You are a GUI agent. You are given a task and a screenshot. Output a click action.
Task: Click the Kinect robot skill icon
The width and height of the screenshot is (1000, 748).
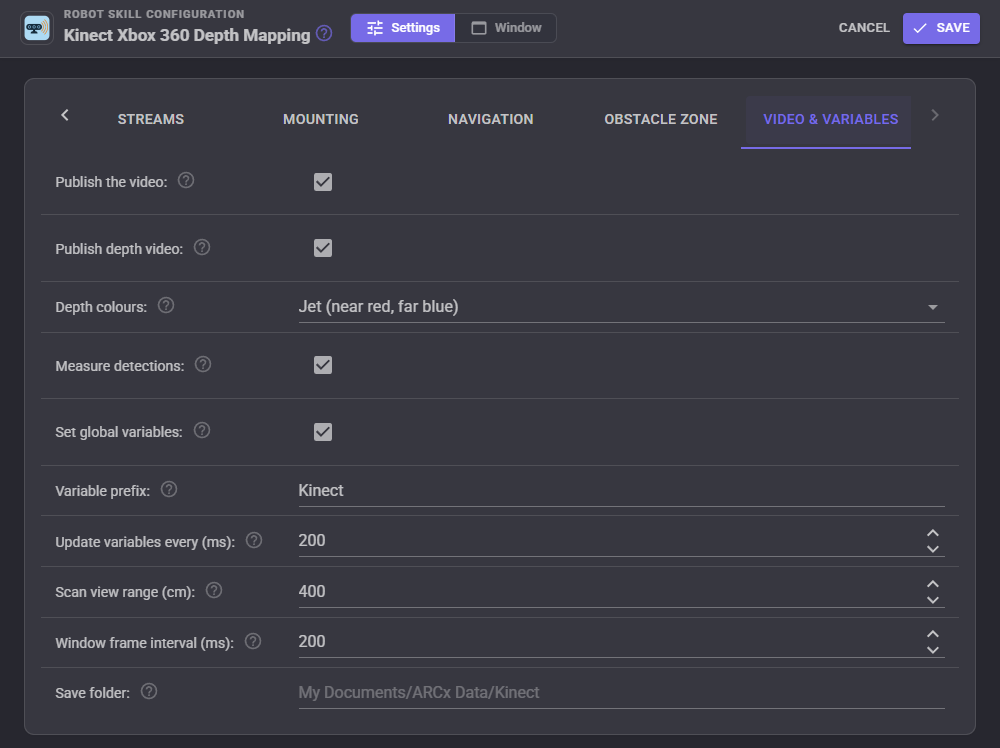pyautogui.click(x=37, y=28)
